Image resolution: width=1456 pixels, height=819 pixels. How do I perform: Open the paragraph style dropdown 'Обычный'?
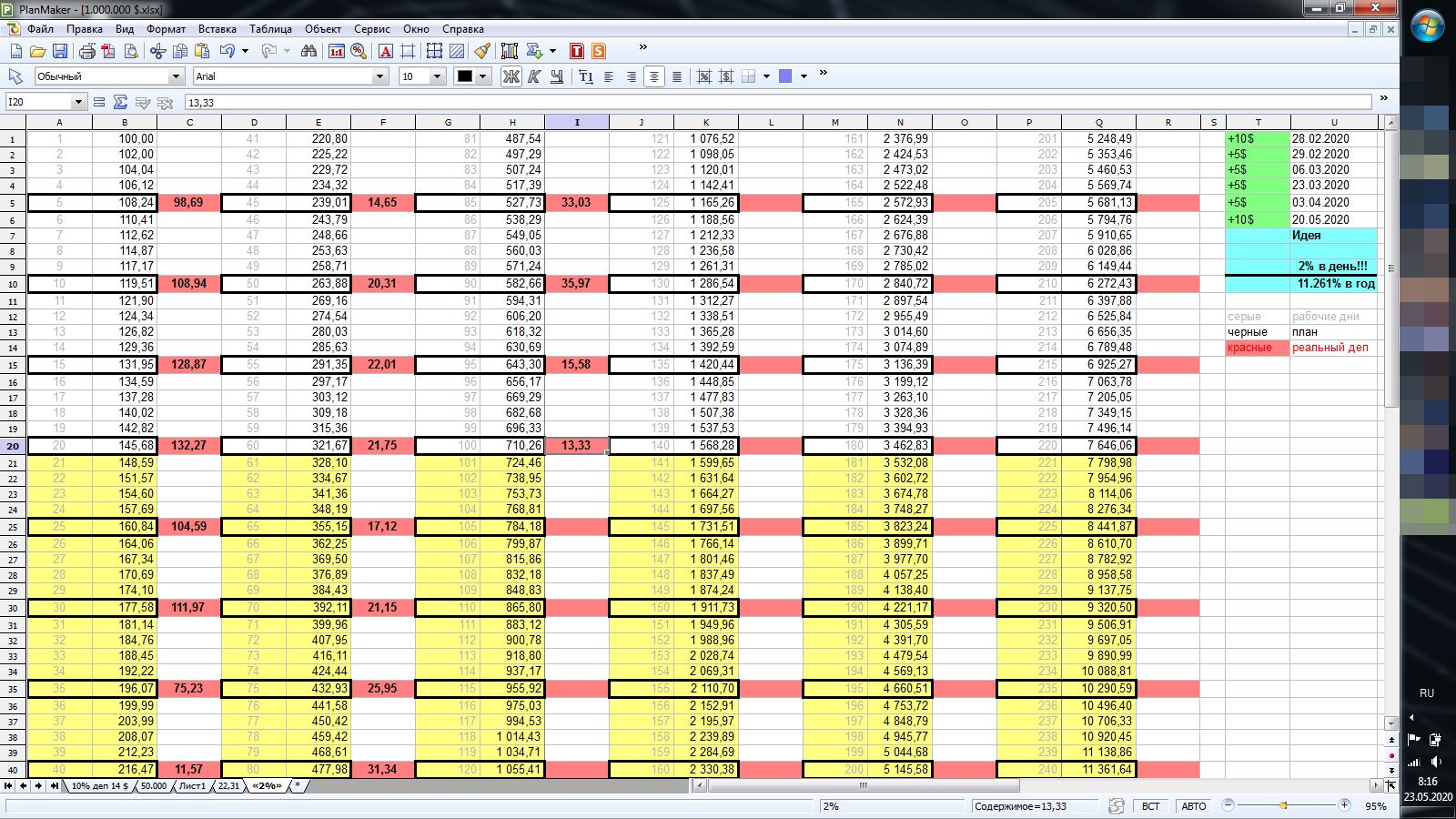click(176, 76)
